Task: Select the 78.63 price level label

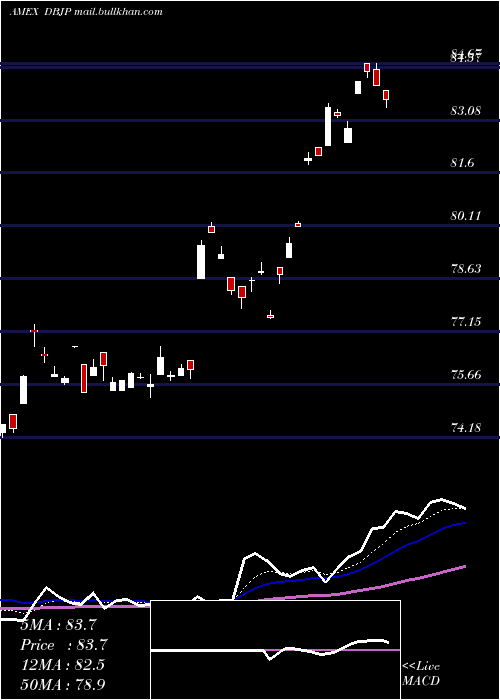Action: (466, 269)
